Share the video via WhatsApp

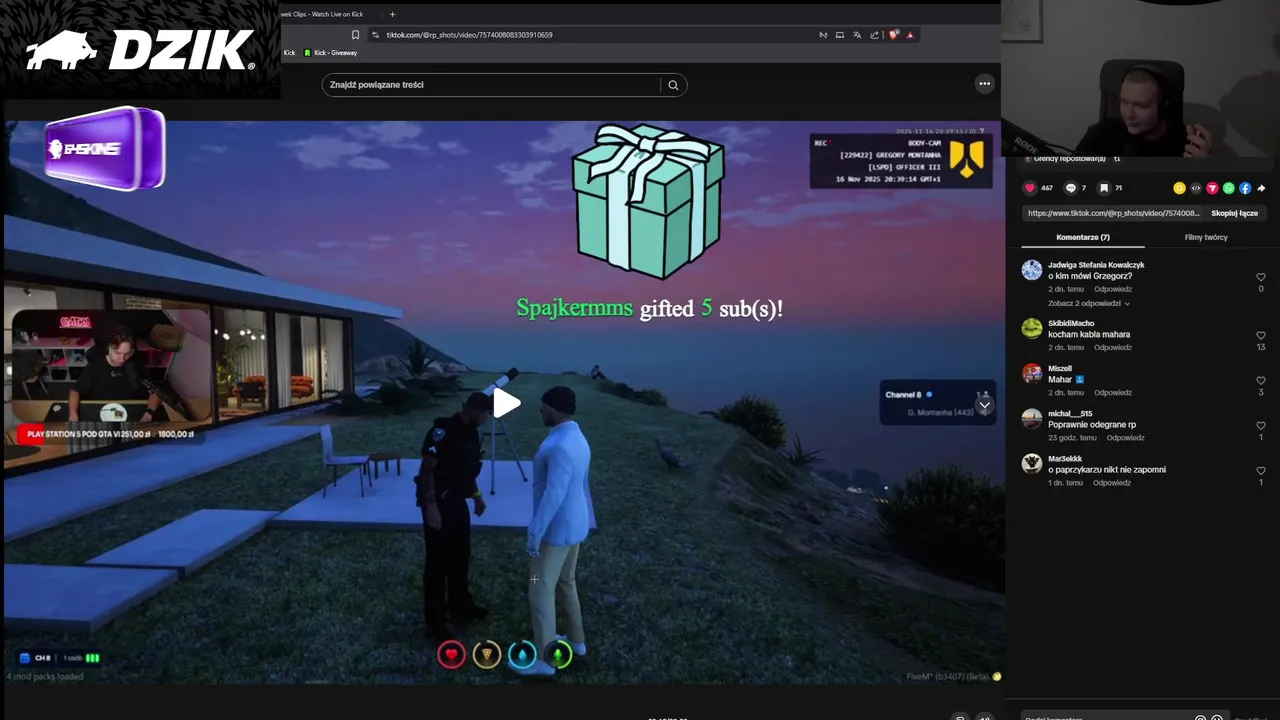pyautogui.click(x=1229, y=188)
